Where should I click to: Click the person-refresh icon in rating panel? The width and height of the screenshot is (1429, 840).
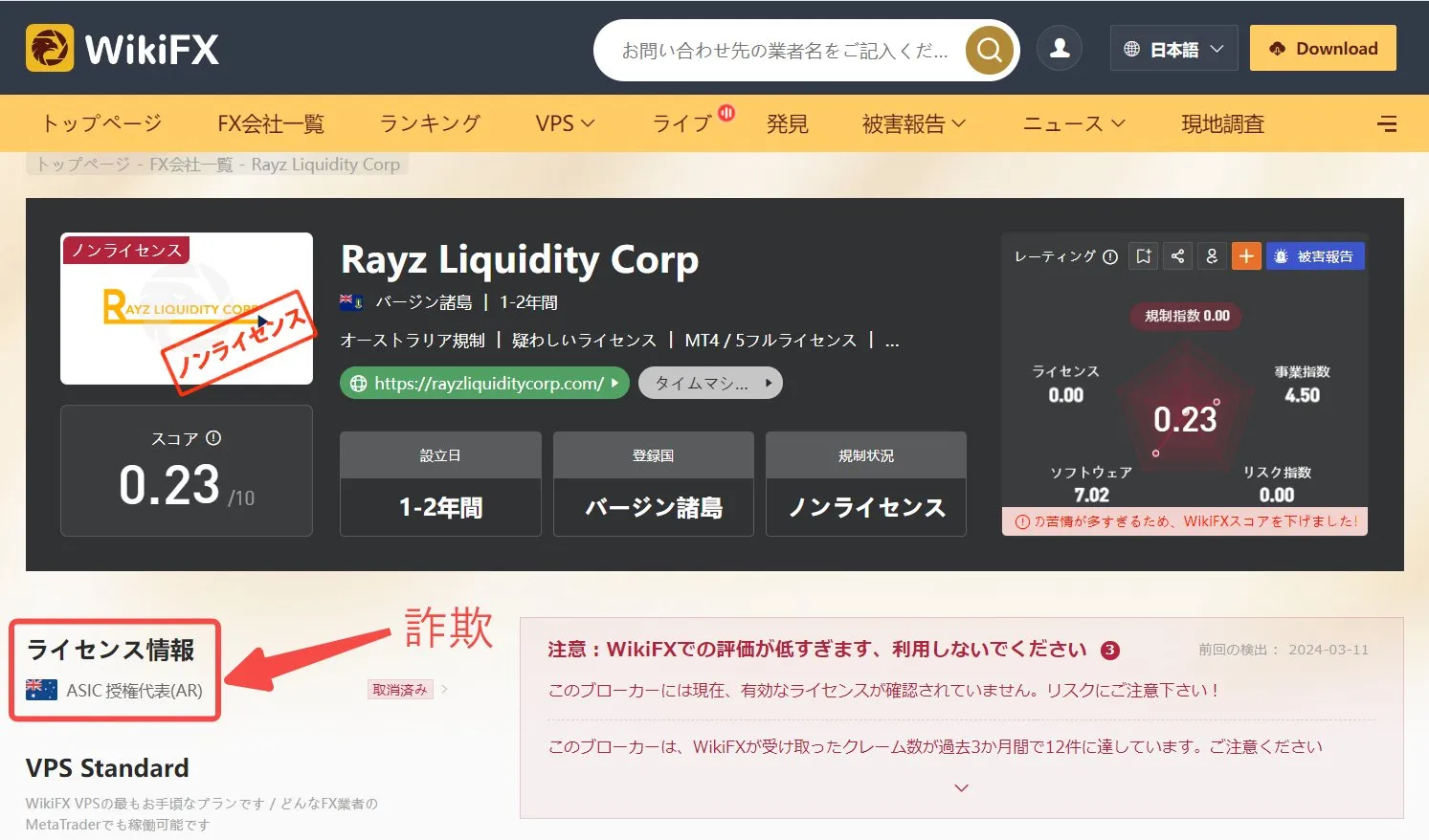tap(1212, 256)
